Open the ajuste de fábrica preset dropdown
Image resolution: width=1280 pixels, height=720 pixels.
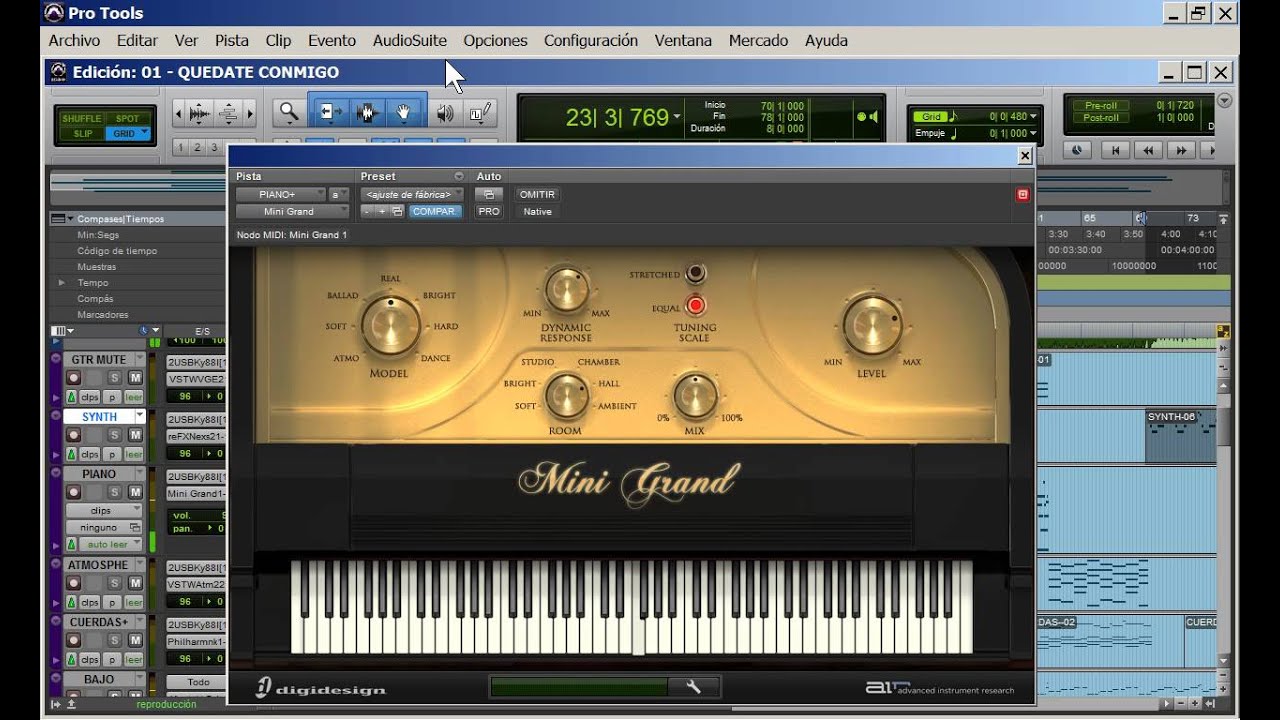pyautogui.click(x=411, y=194)
